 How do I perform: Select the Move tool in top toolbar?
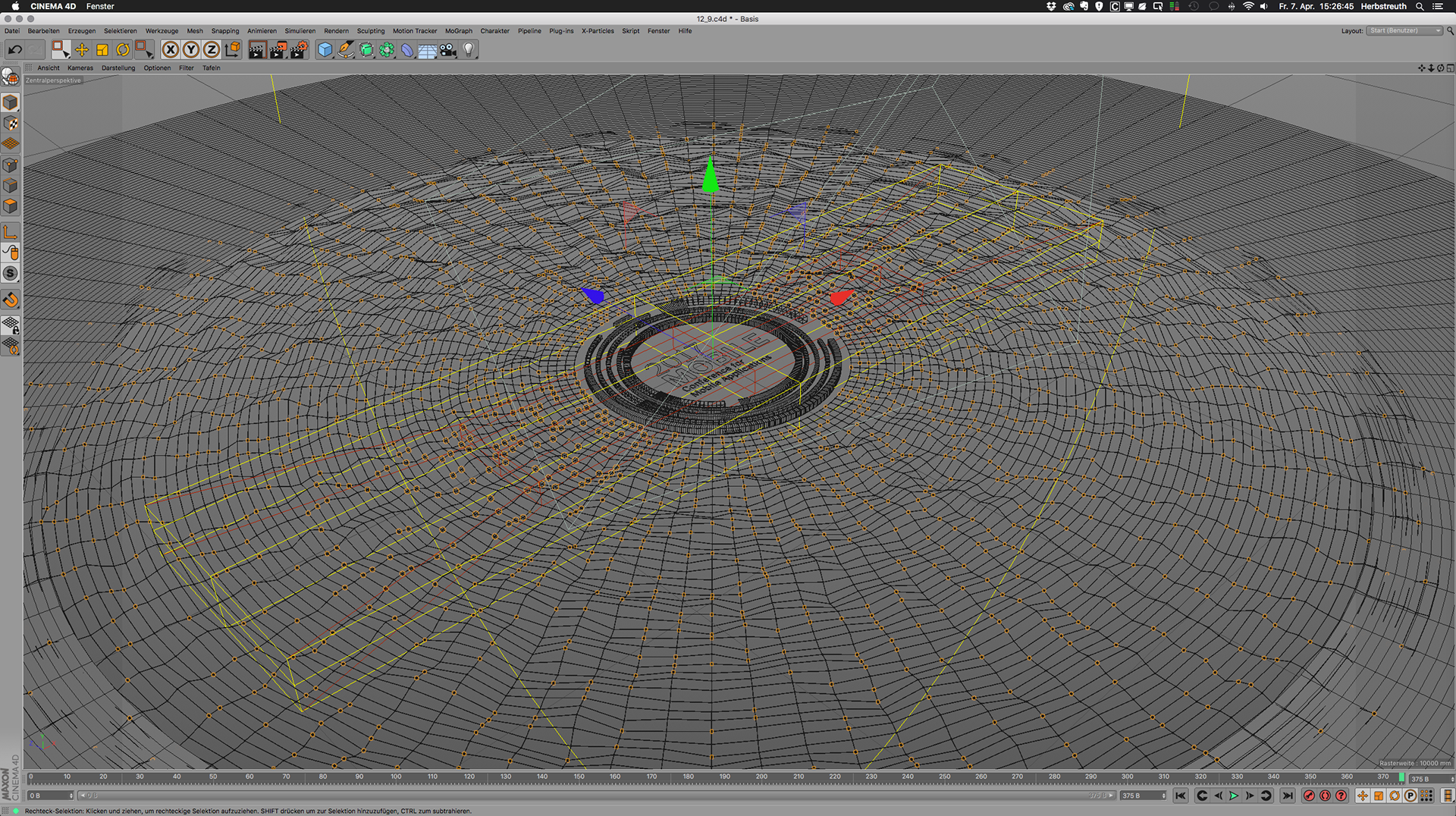point(82,50)
